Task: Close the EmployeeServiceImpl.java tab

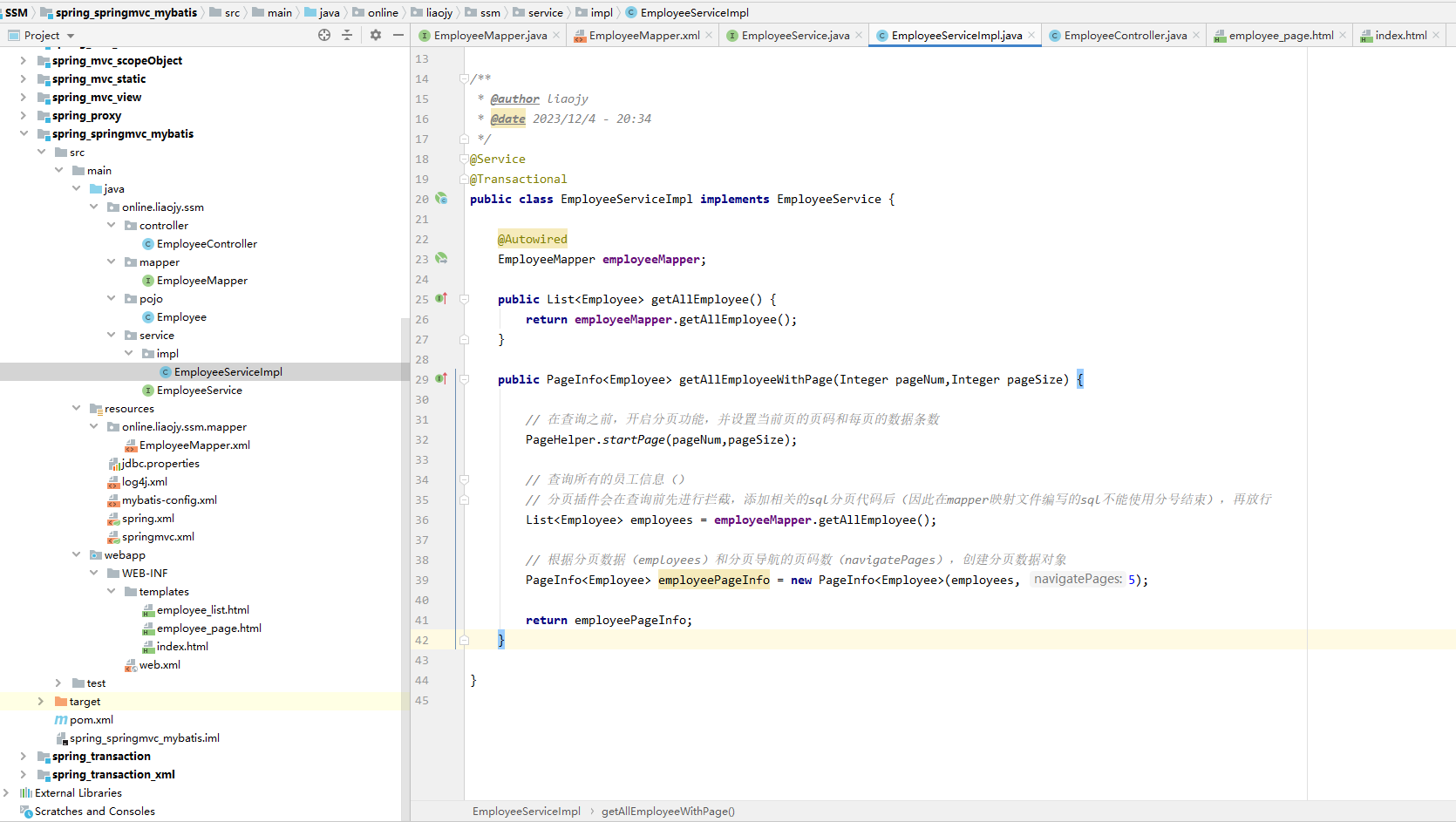Action: 1031,35
